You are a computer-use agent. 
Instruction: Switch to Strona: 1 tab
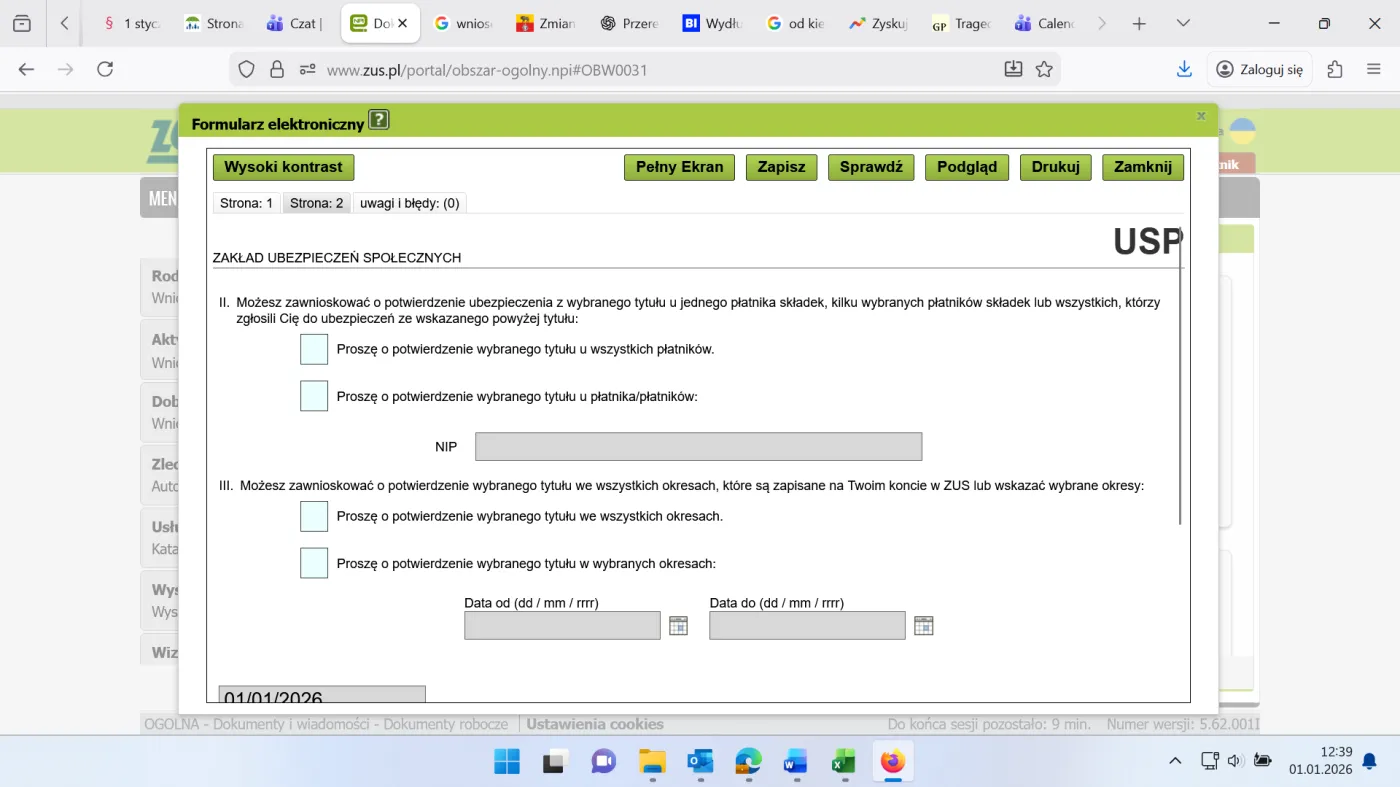point(246,203)
